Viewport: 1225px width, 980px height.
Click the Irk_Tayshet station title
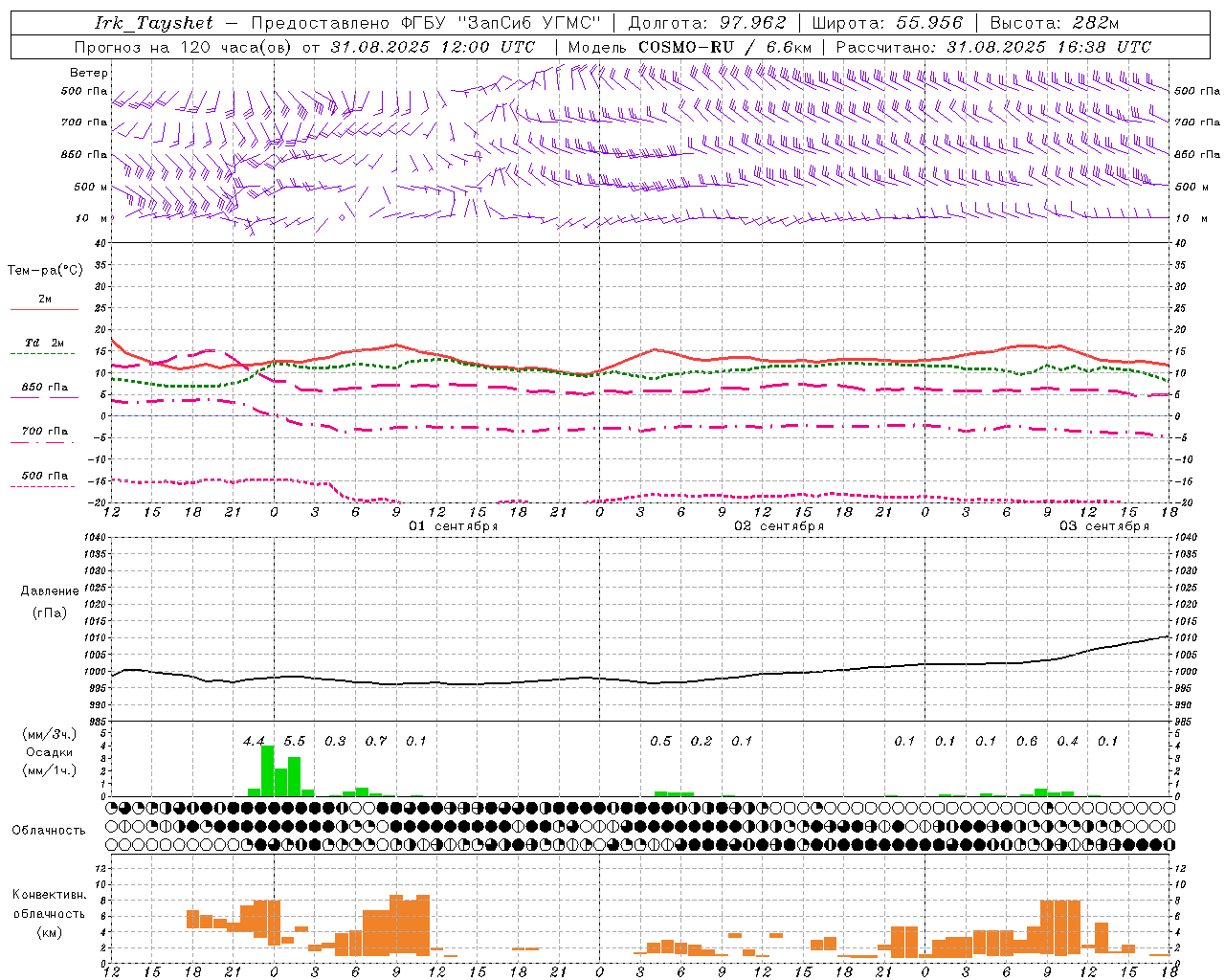[x=154, y=23]
